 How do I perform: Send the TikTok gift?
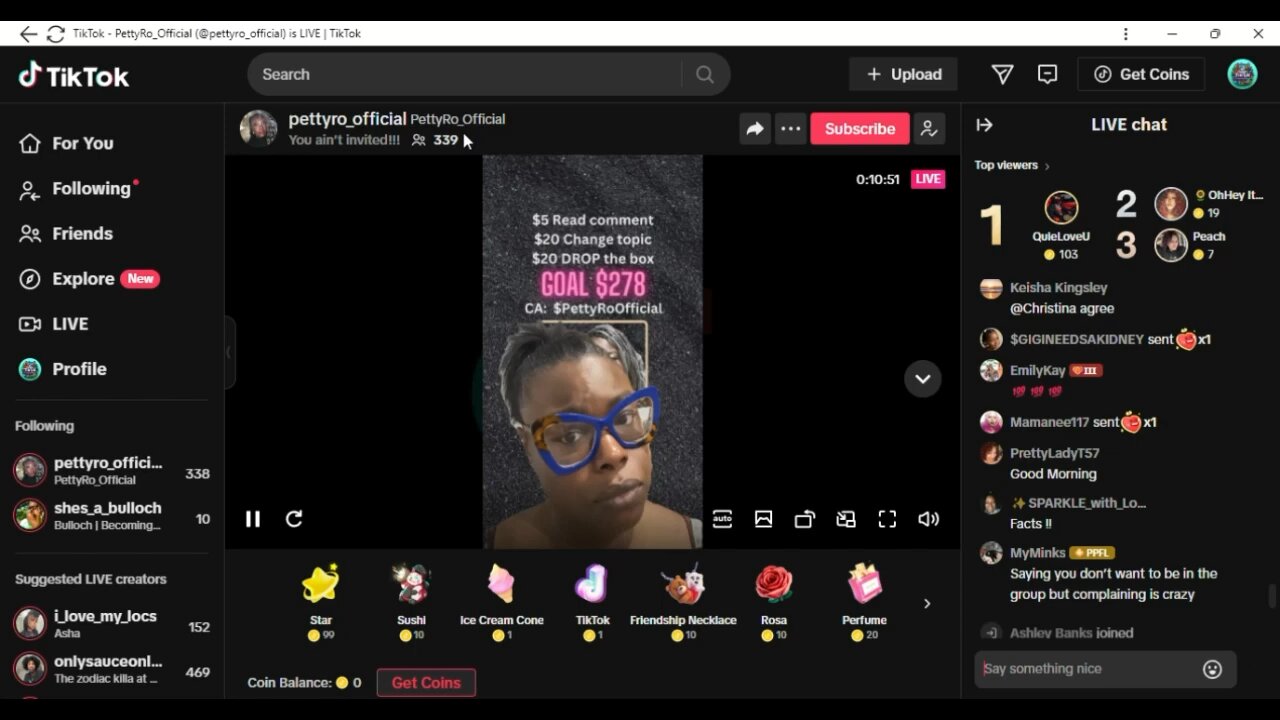click(x=592, y=602)
